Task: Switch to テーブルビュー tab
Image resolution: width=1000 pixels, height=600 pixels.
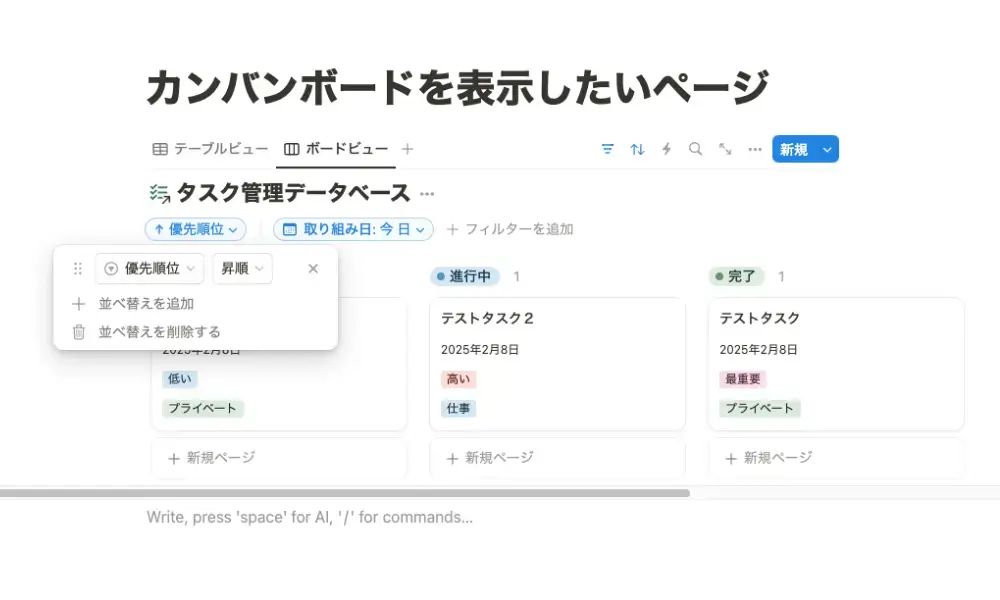Action: coord(210,149)
